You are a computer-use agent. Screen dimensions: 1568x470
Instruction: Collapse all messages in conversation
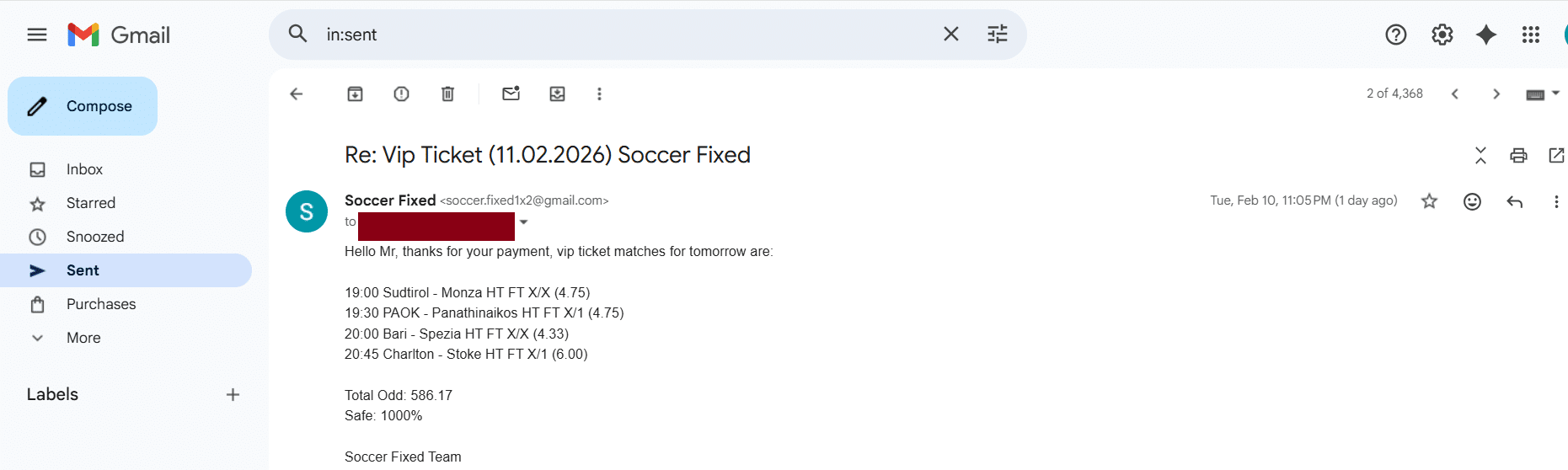click(x=1480, y=155)
